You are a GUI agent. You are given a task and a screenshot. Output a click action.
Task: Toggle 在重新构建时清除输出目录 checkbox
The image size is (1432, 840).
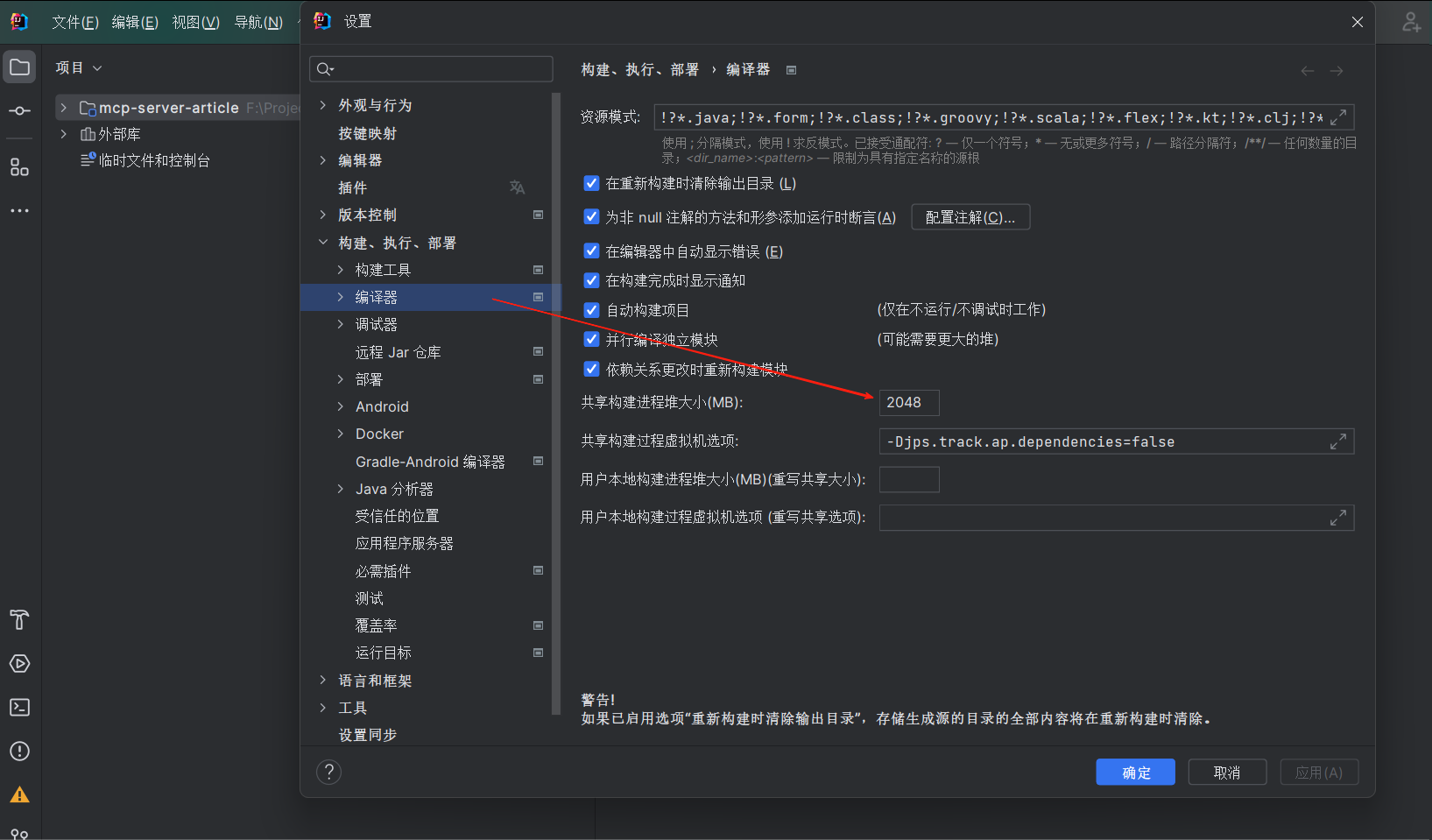pyautogui.click(x=592, y=183)
